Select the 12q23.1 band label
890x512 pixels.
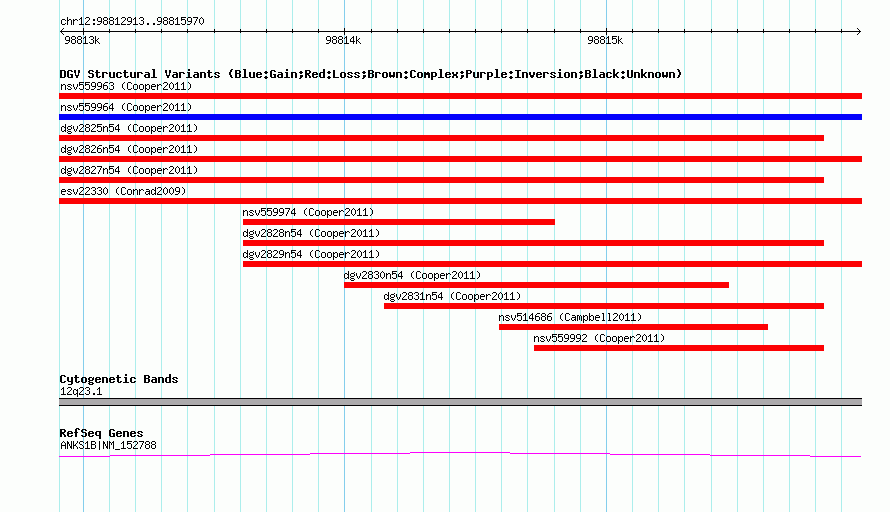tap(81, 392)
